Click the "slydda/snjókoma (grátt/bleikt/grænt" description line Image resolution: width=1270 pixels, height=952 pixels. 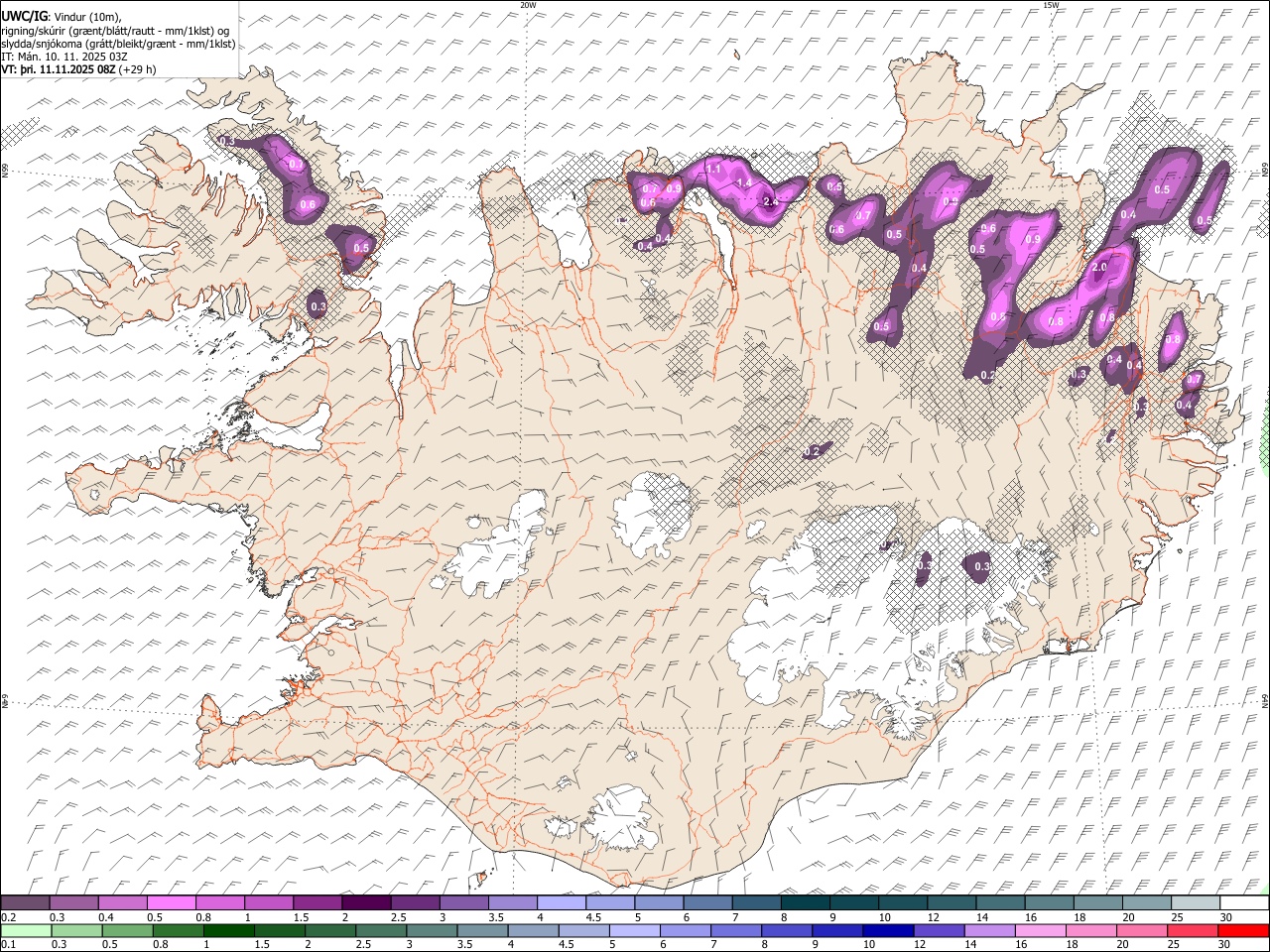(118, 44)
